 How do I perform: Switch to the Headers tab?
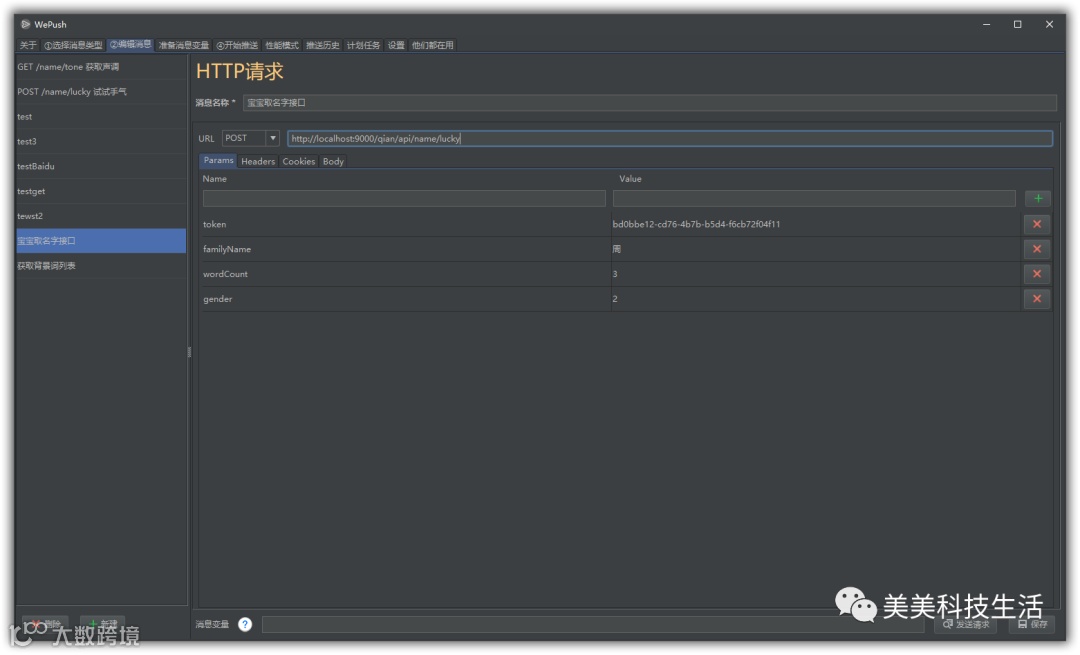[258, 161]
